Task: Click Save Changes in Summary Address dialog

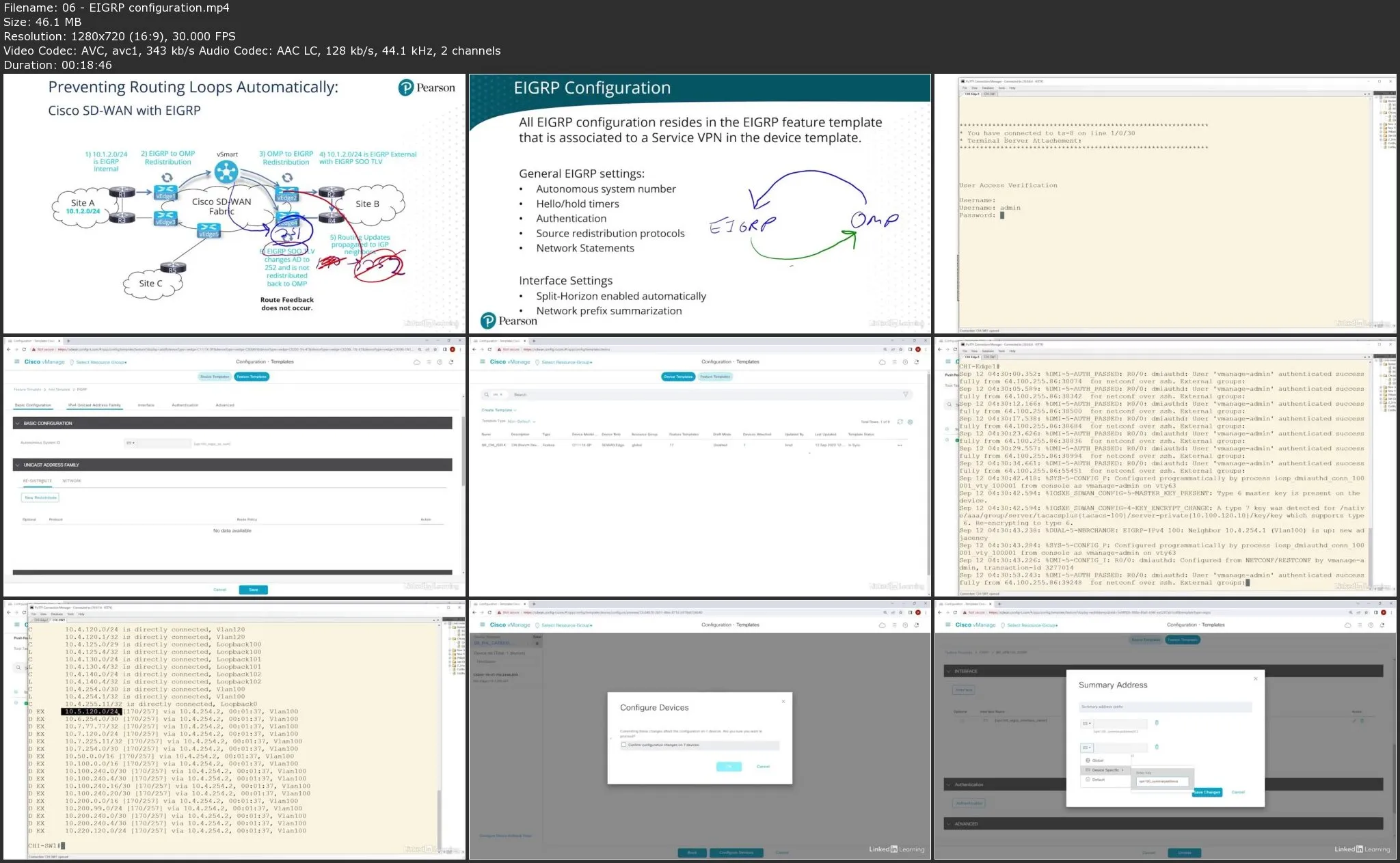Action: point(1207,792)
